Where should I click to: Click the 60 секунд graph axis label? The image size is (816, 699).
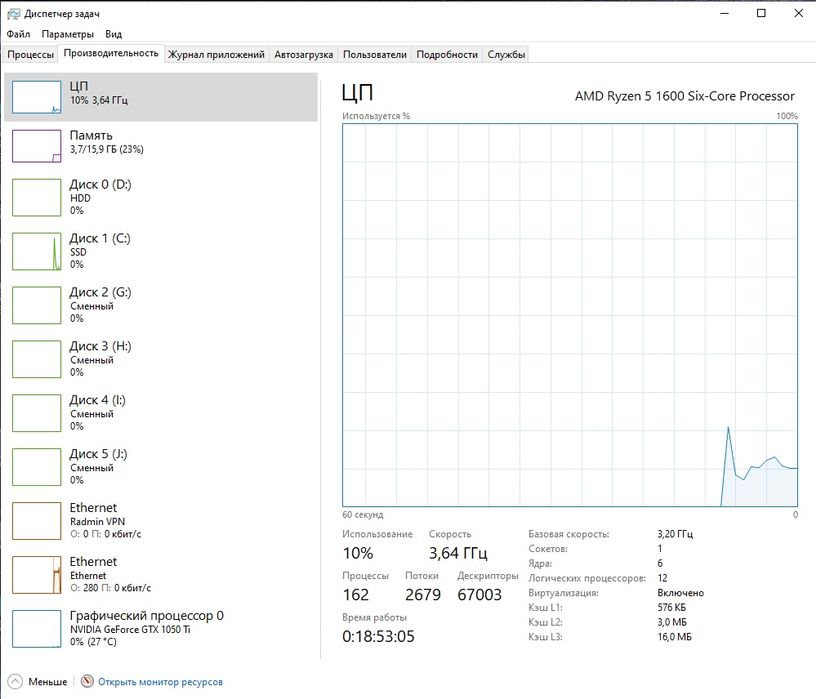click(x=363, y=515)
